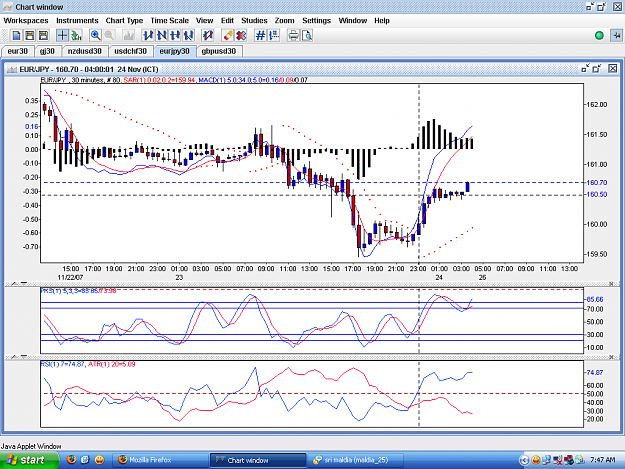This screenshot has height=469, width=625.
Task: Click the Firefox quick launch icon
Action: pos(71,460)
